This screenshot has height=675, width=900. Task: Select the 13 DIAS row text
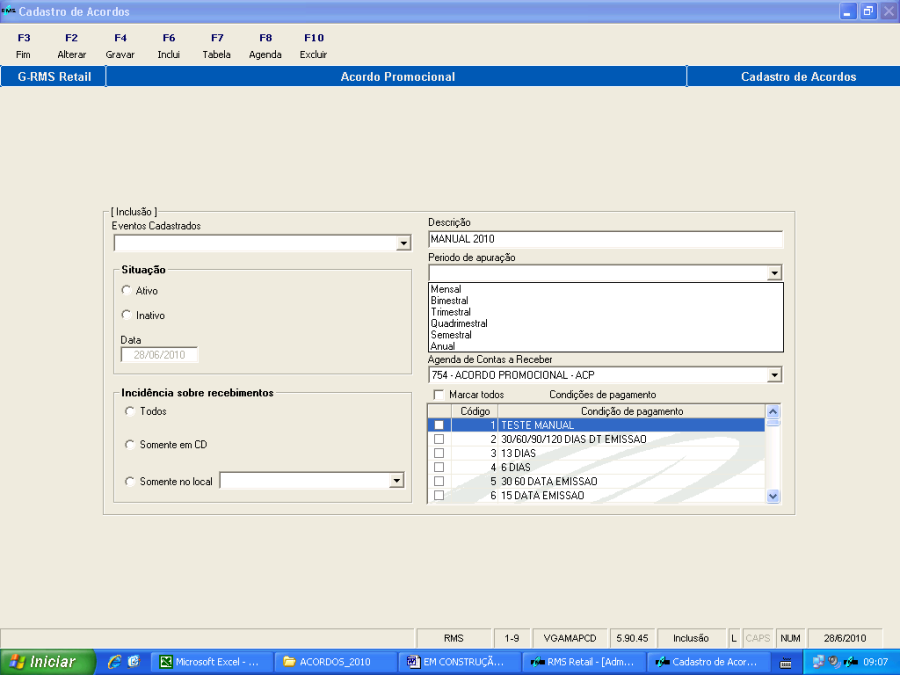518,453
